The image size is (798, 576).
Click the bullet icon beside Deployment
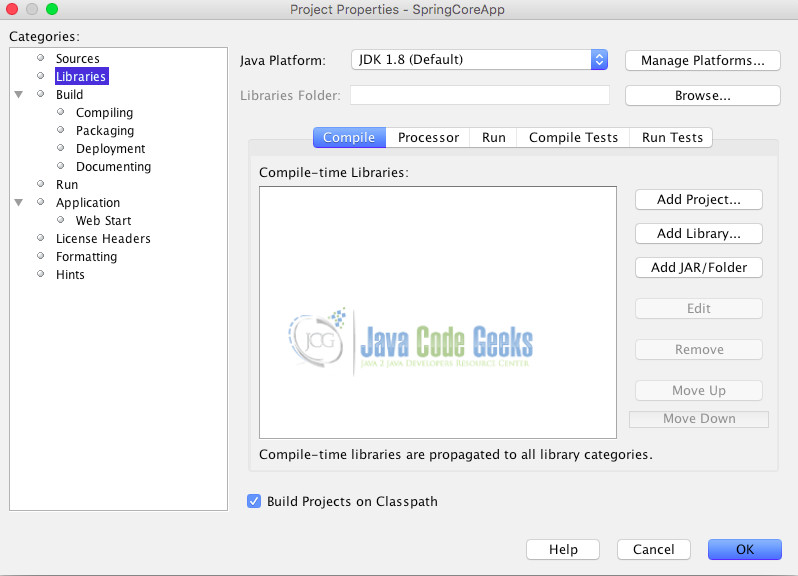[61, 148]
